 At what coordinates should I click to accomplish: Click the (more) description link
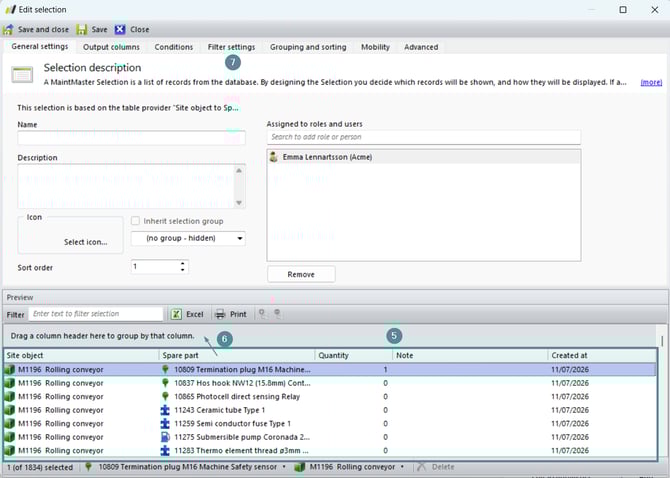point(651,82)
